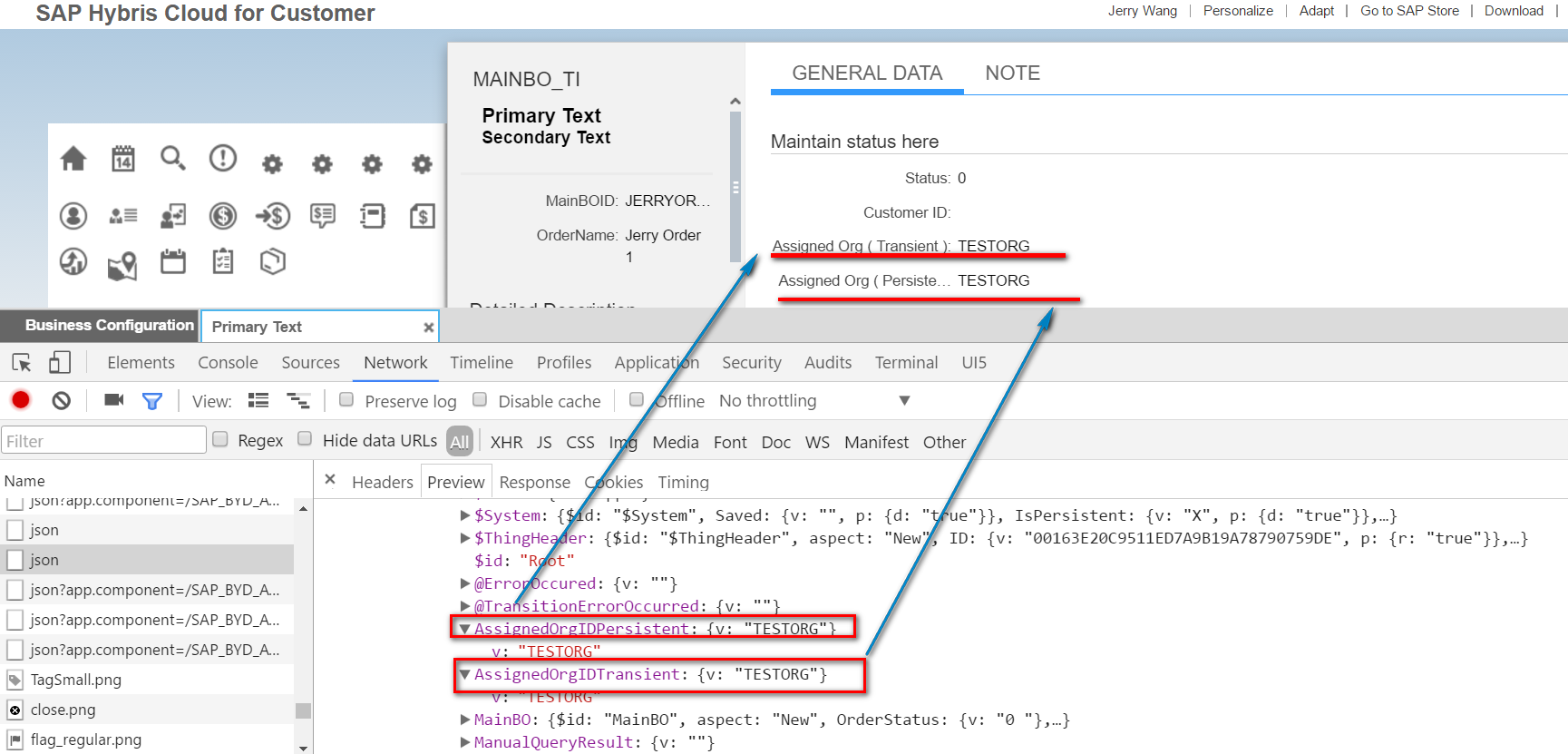Open the growth chart circle icon
This screenshot has height=754, width=1568.
(73, 261)
